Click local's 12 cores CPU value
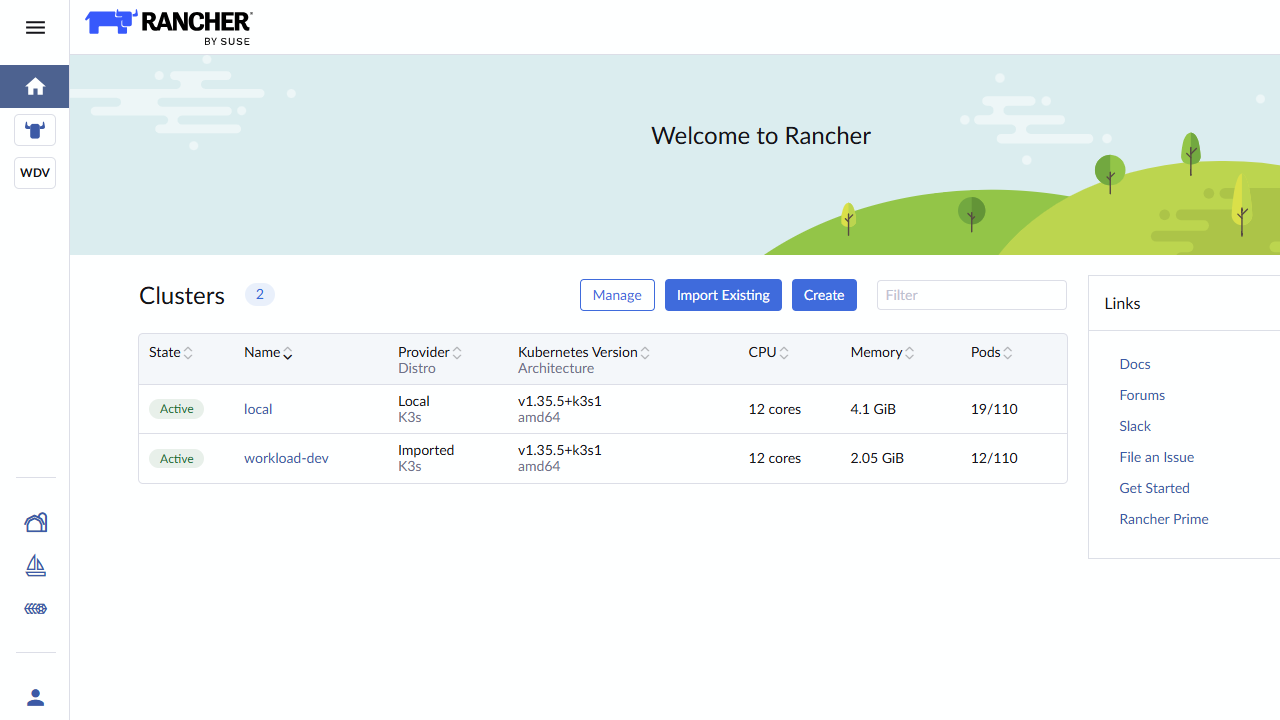1280x720 pixels. (x=775, y=409)
